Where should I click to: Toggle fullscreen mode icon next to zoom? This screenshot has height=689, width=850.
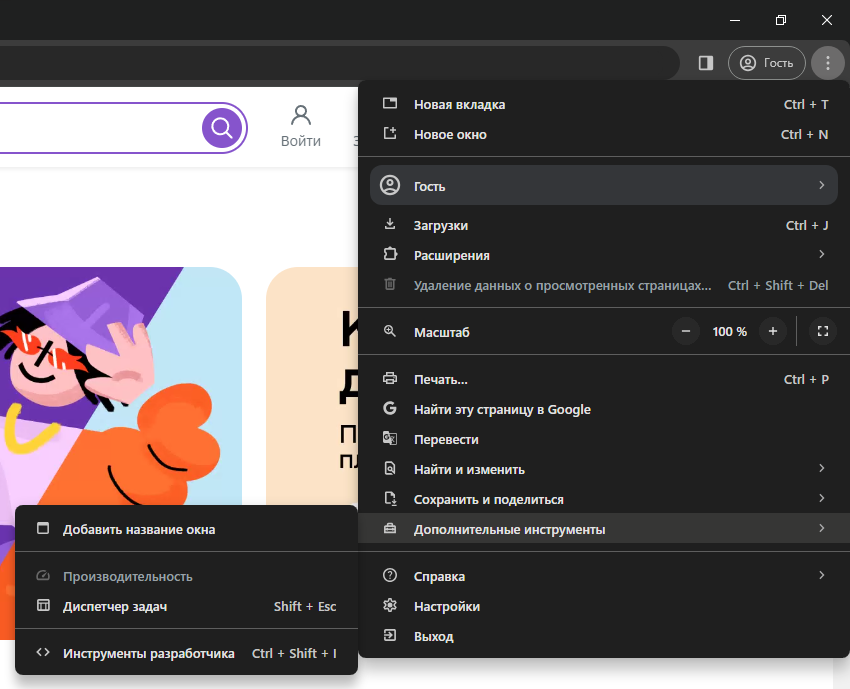pyautogui.click(x=823, y=331)
